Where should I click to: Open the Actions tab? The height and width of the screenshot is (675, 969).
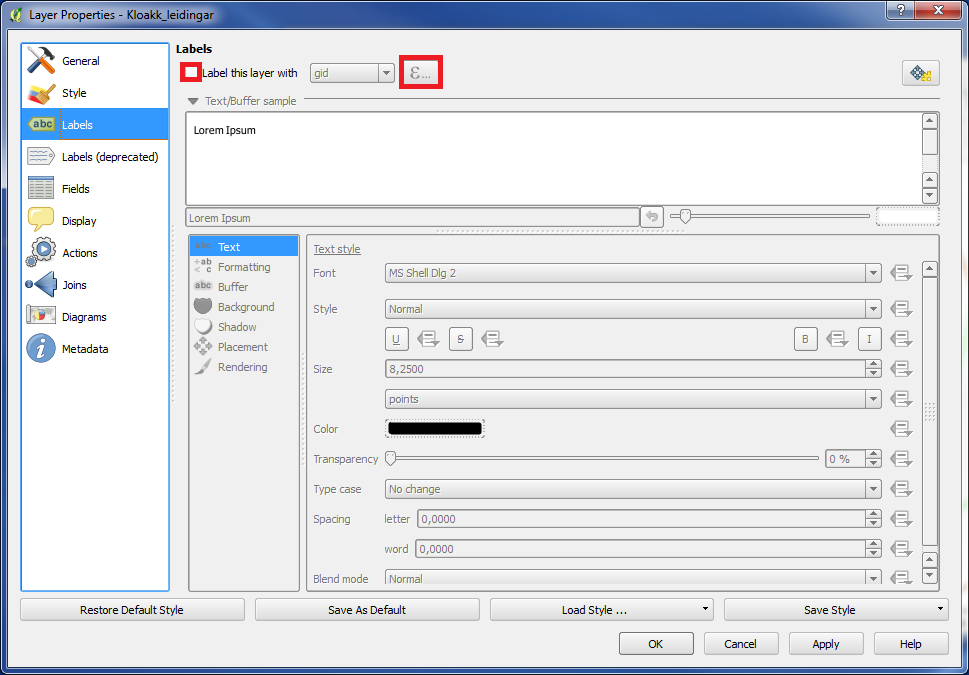click(x=95, y=253)
